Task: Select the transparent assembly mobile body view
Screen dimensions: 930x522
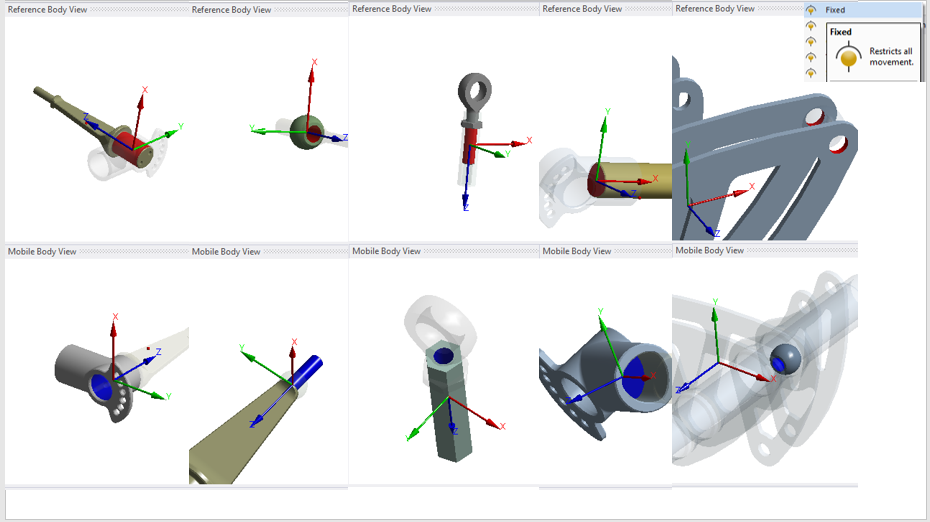Action: (765, 371)
